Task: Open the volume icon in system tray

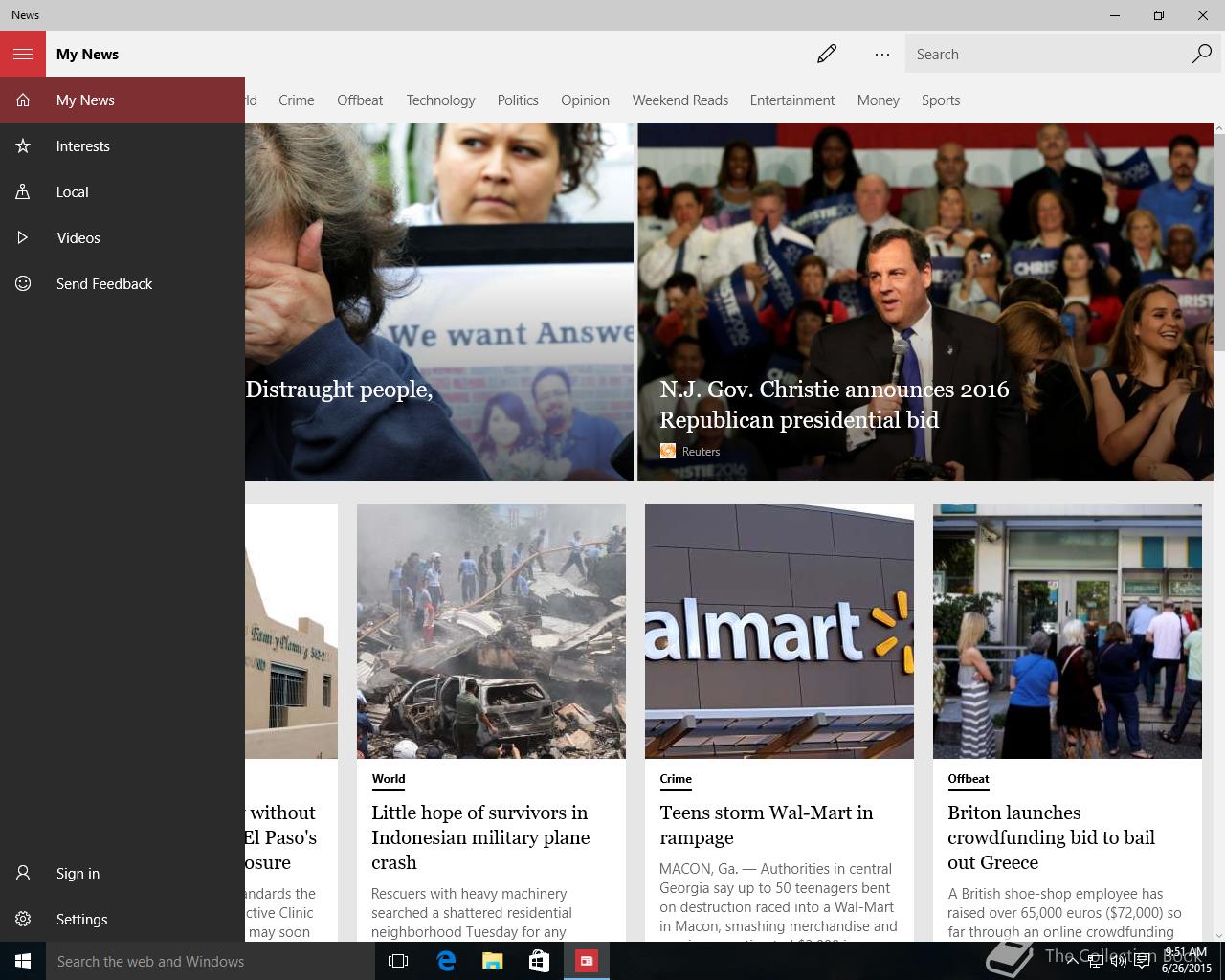Action: 1118,961
